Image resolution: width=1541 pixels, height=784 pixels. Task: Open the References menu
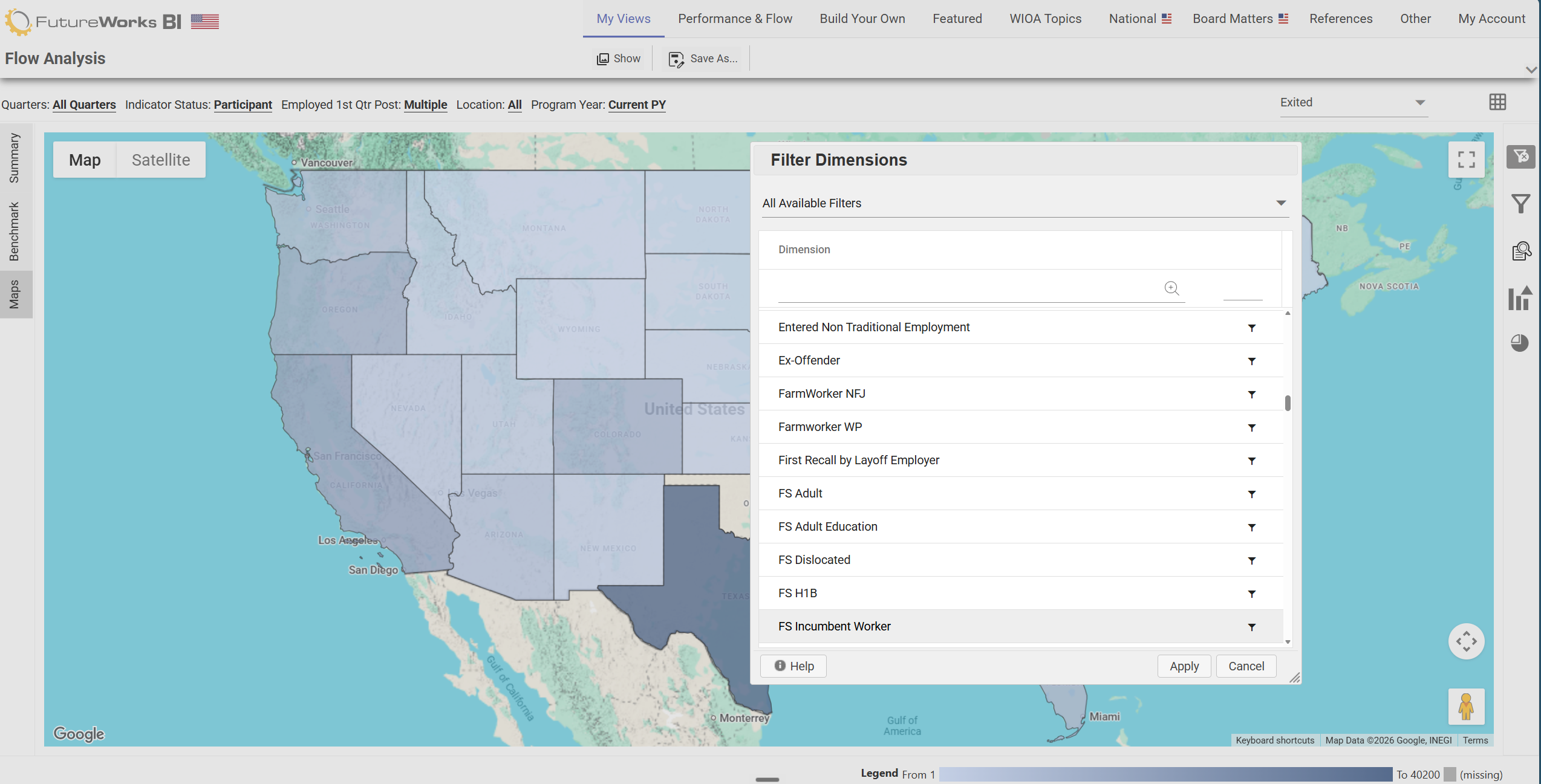(1341, 19)
